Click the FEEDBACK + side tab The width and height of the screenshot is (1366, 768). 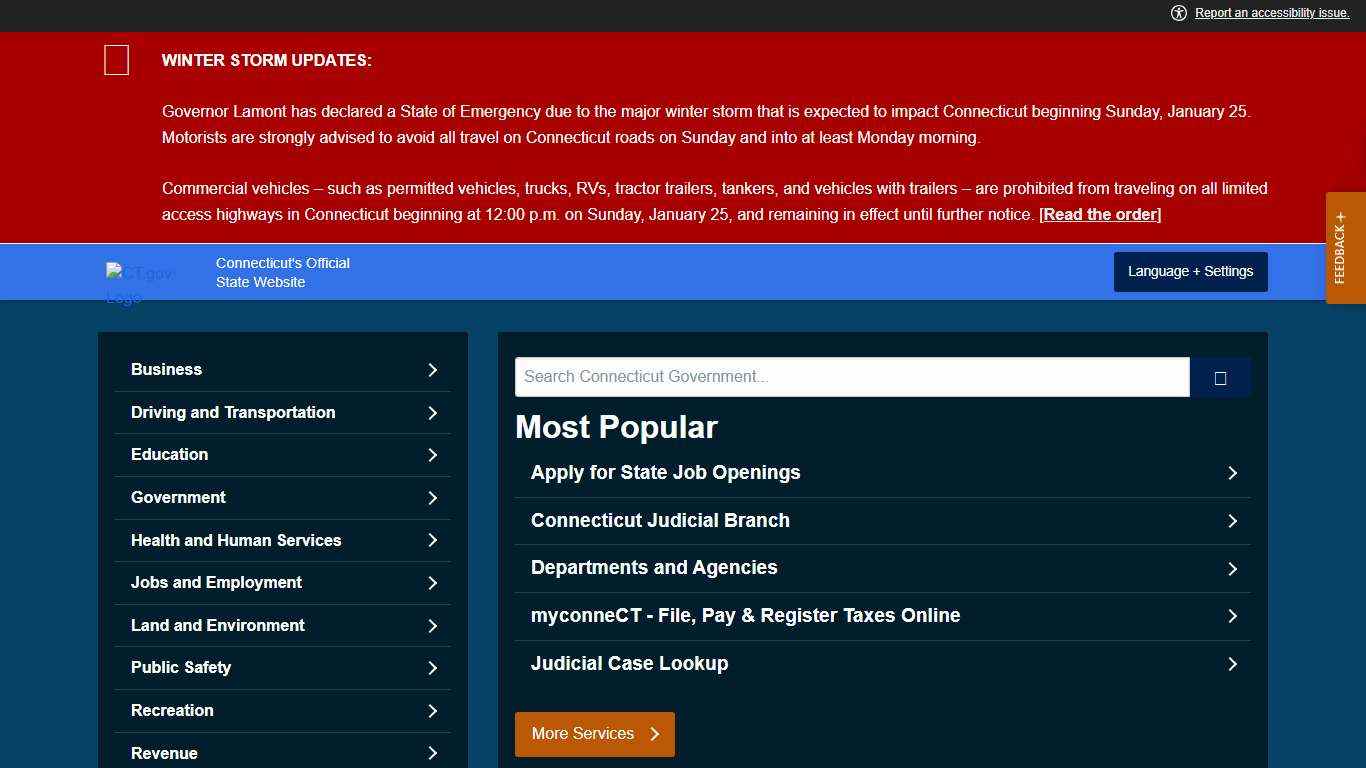pyautogui.click(x=1344, y=245)
